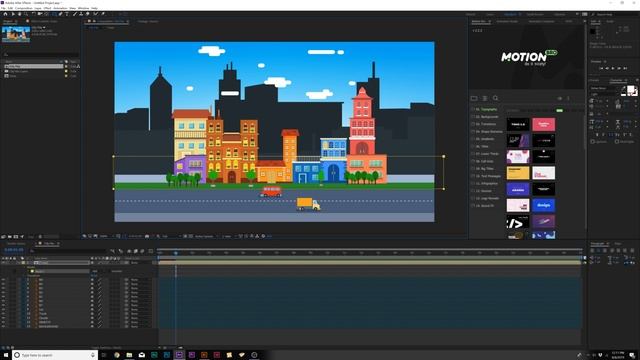Create a new folder in the Project panel
The image size is (640, 360).
pyautogui.click(x=9, y=236)
